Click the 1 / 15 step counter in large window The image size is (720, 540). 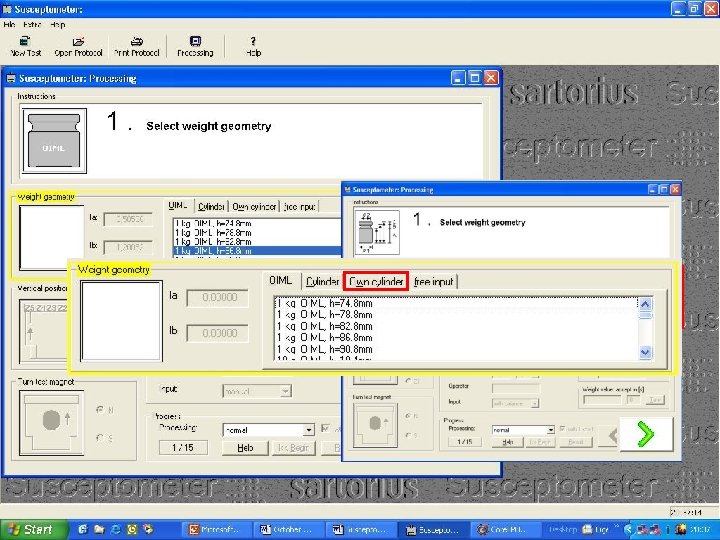[x=183, y=448]
